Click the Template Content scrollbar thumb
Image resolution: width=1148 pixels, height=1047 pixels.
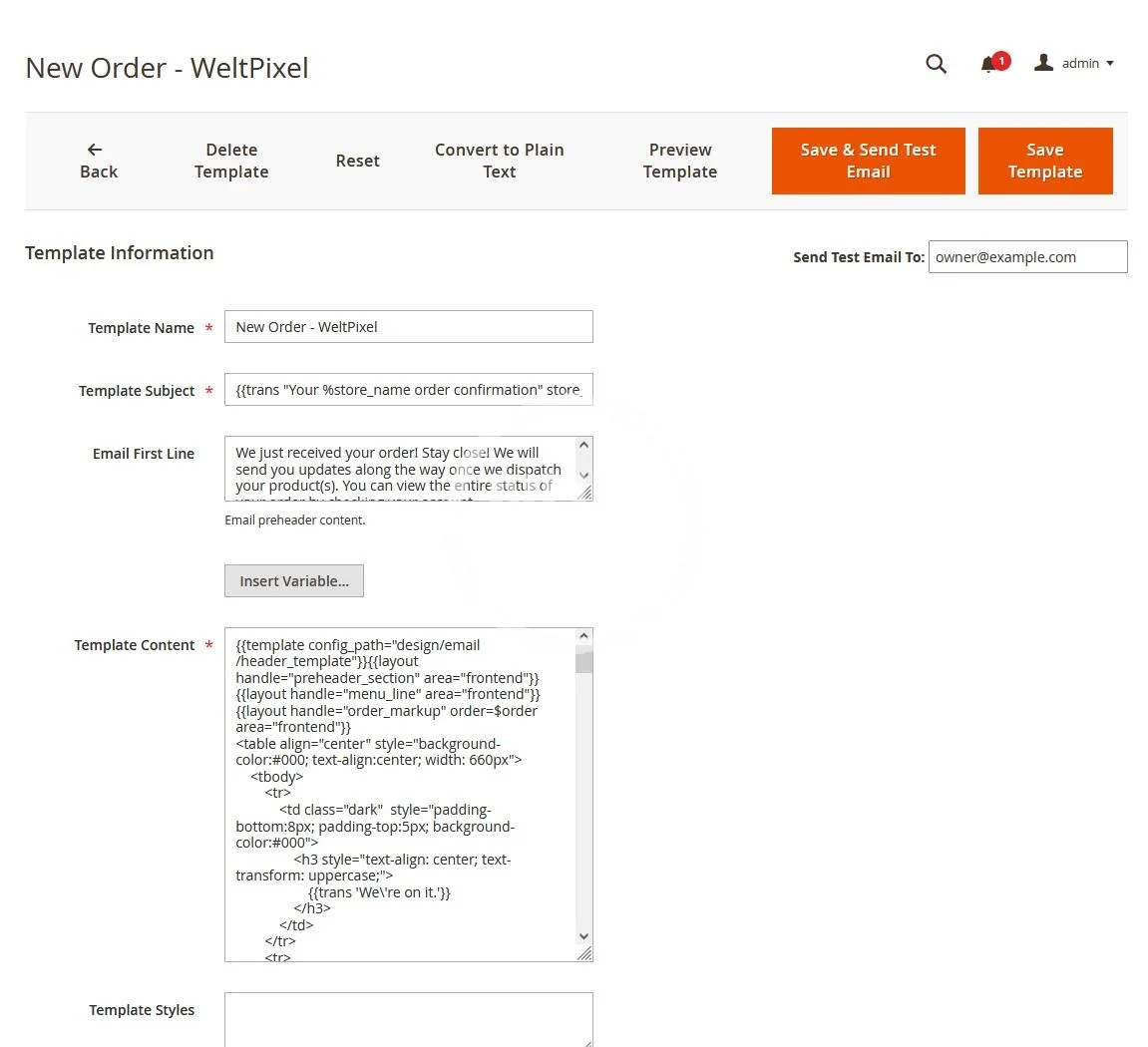(584, 662)
